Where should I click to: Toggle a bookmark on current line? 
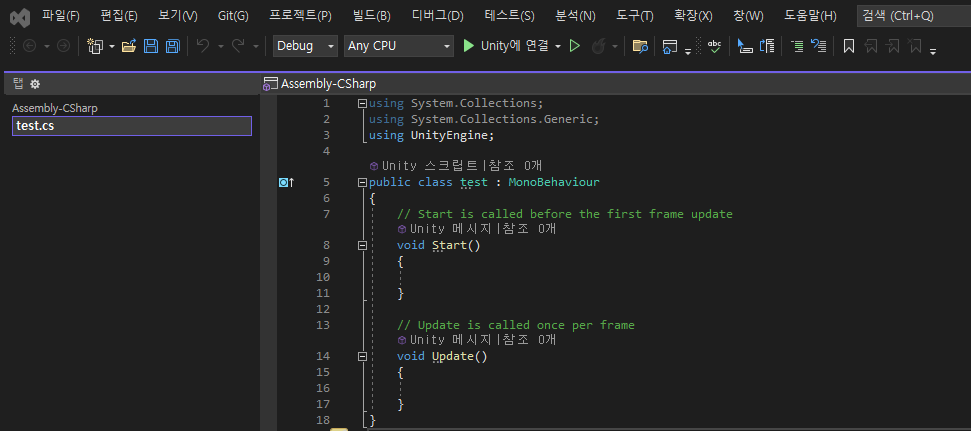[849, 46]
